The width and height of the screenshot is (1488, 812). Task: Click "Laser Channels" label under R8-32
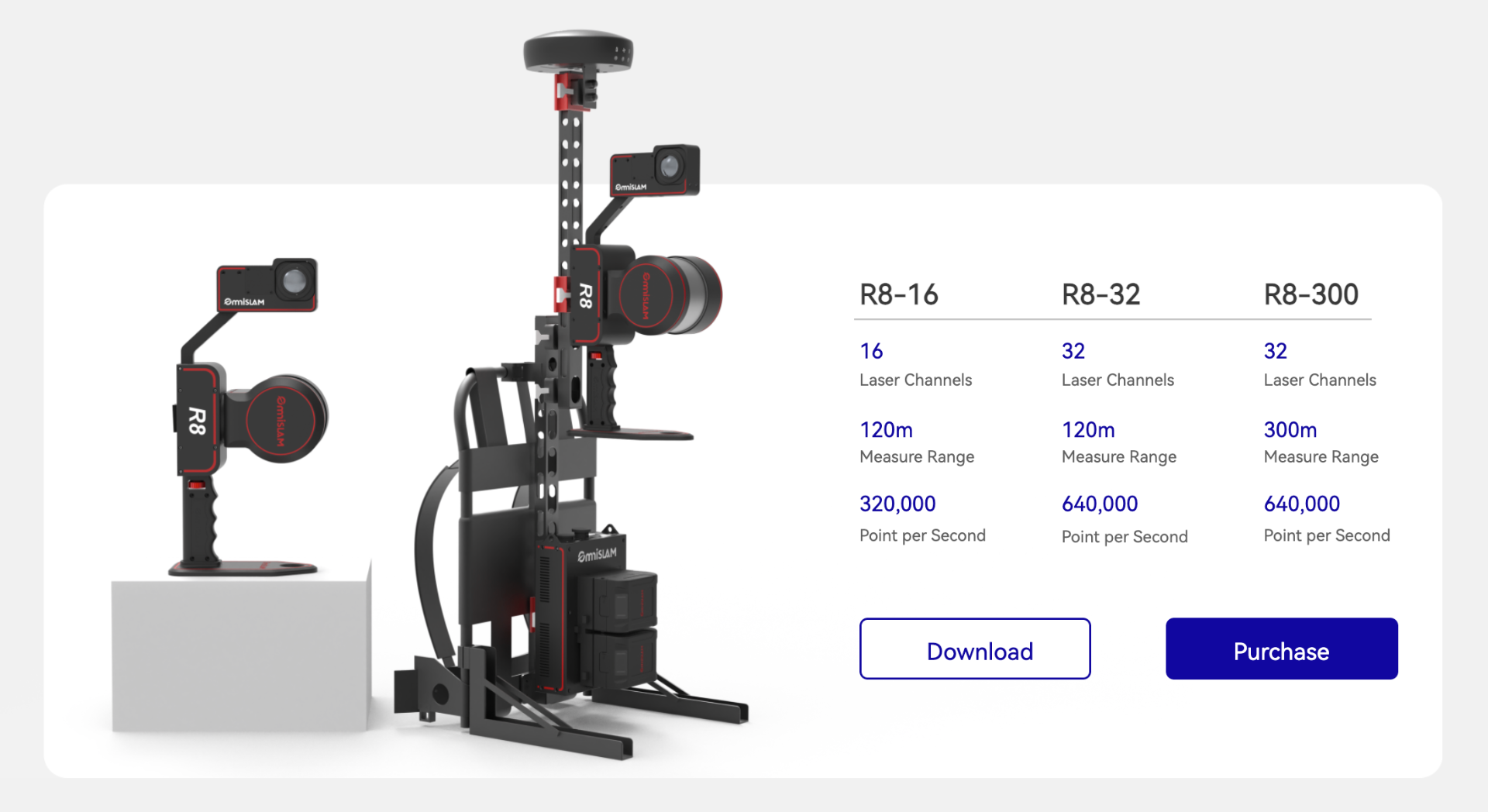[1118, 380]
